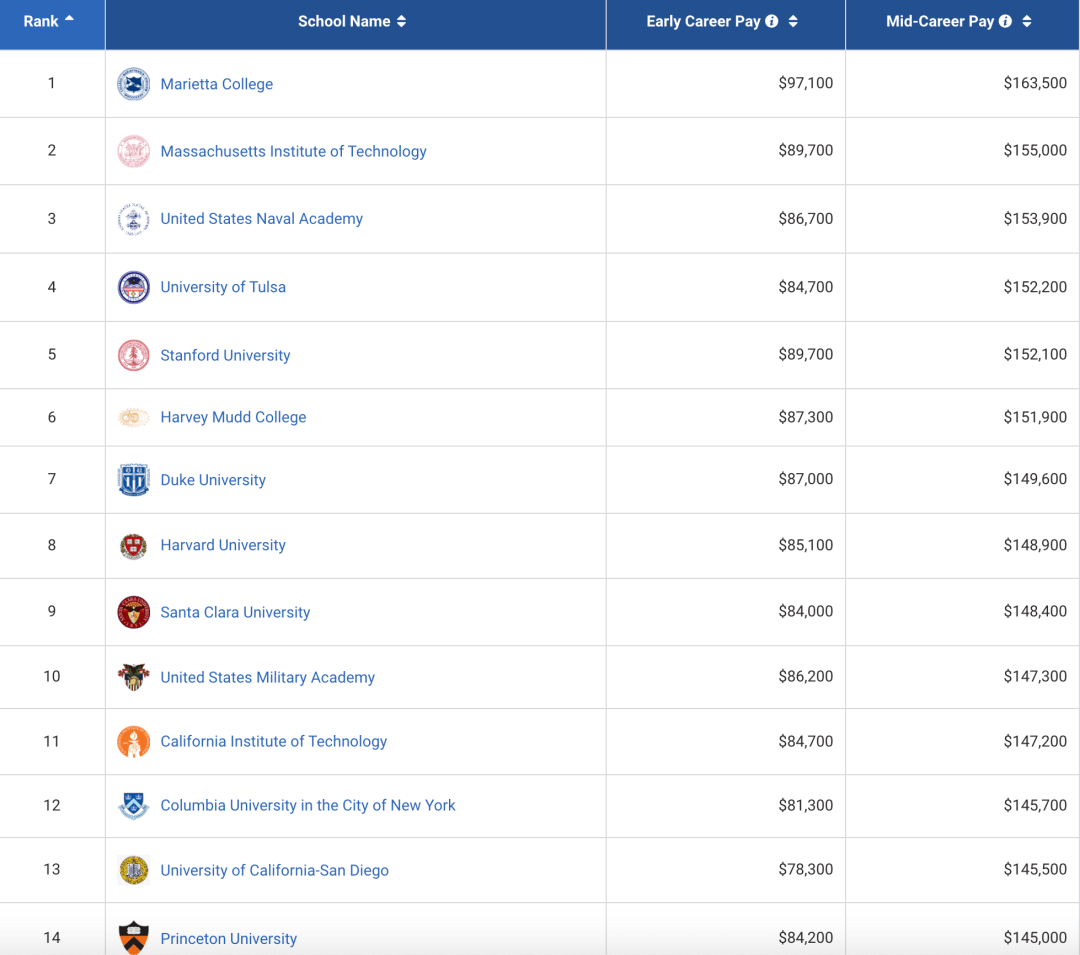Select the $86,200 early career pay value
The image size is (1080, 955).
click(x=806, y=676)
